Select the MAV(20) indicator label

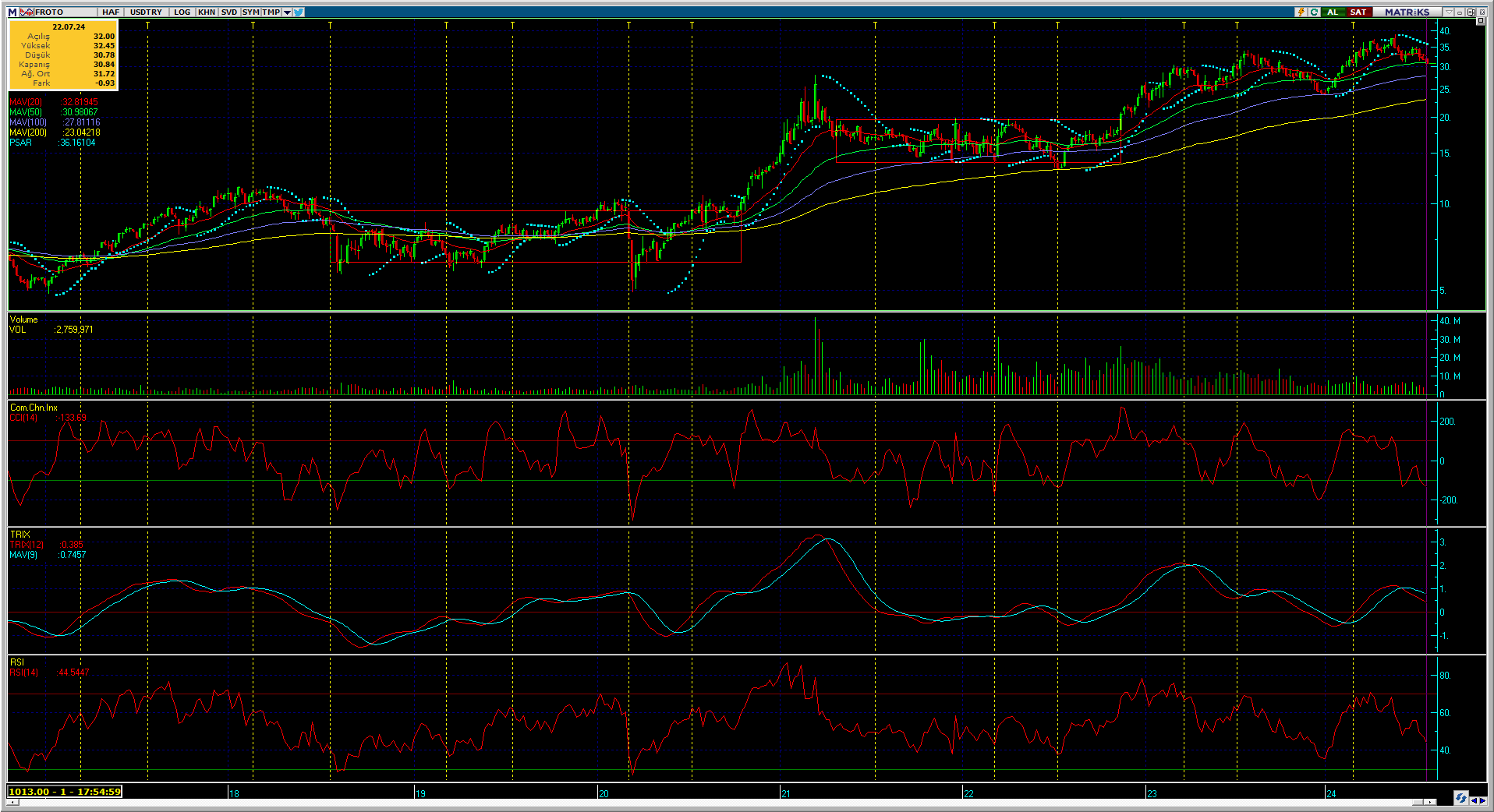(x=26, y=102)
